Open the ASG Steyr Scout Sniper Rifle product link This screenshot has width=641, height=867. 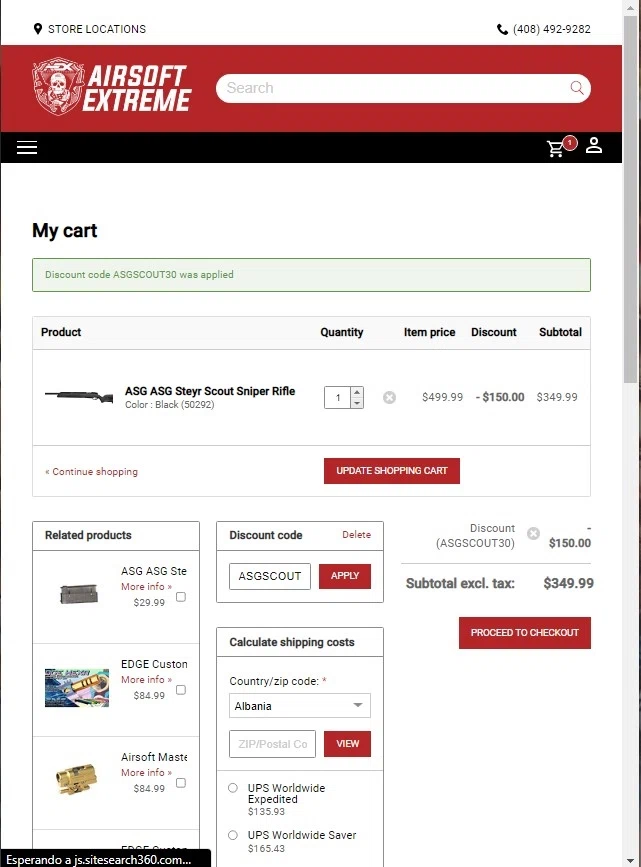(x=210, y=391)
